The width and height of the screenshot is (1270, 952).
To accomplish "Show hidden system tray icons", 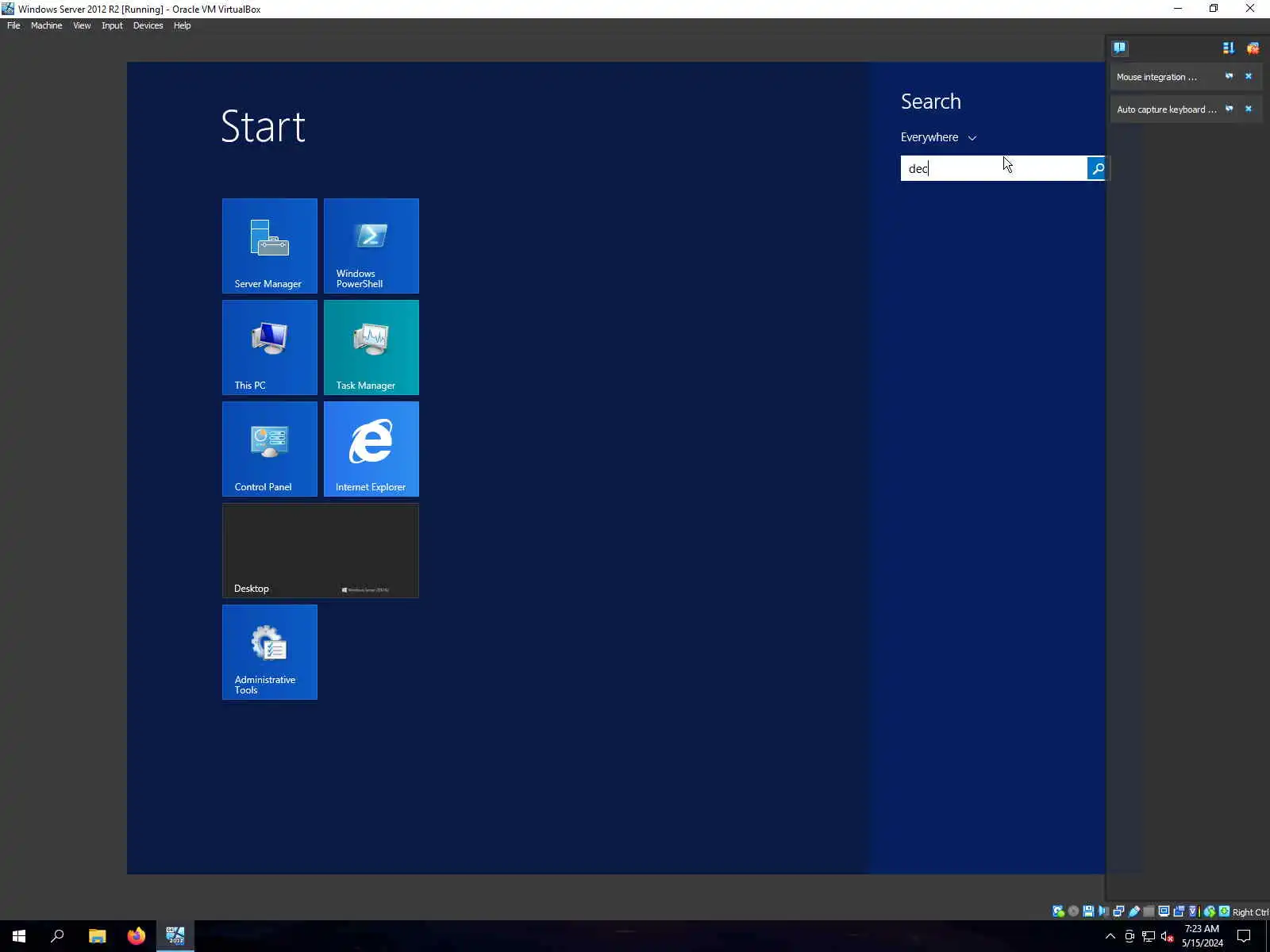I will click(x=1110, y=936).
